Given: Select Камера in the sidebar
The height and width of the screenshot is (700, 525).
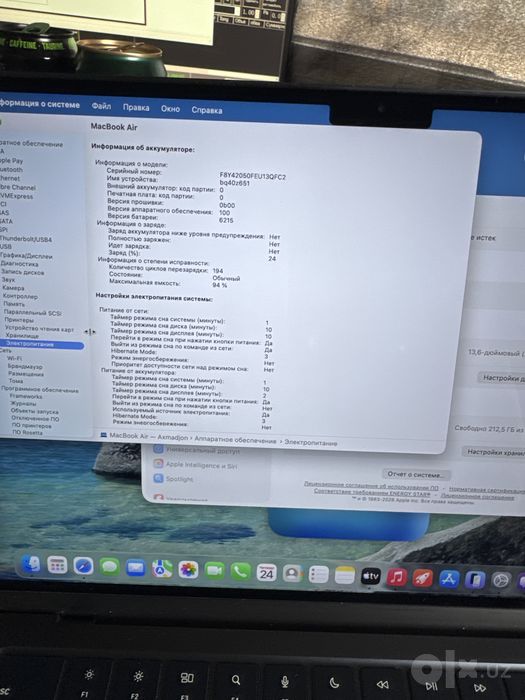Looking at the screenshot, I should pos(13,288).
